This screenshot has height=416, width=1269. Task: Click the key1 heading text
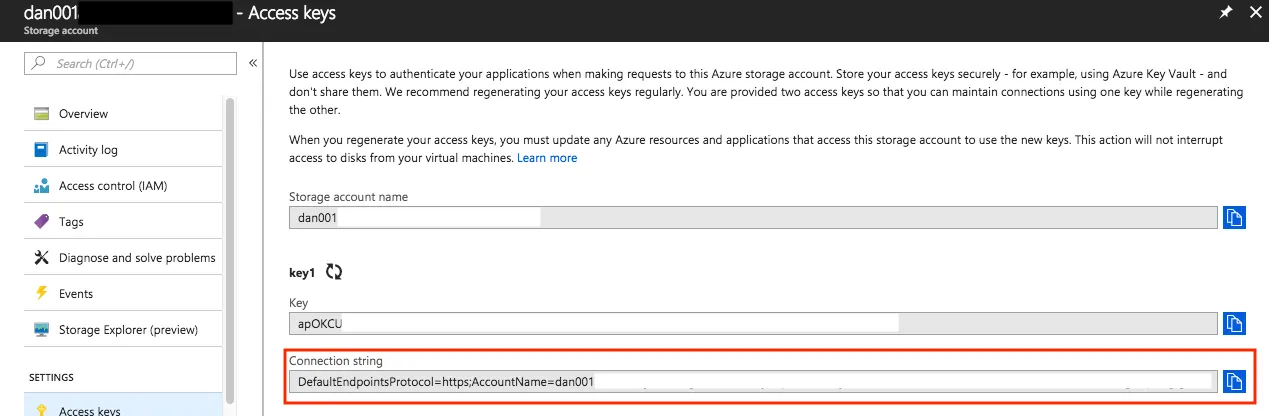pyautogui.click(x=303, y=272)
